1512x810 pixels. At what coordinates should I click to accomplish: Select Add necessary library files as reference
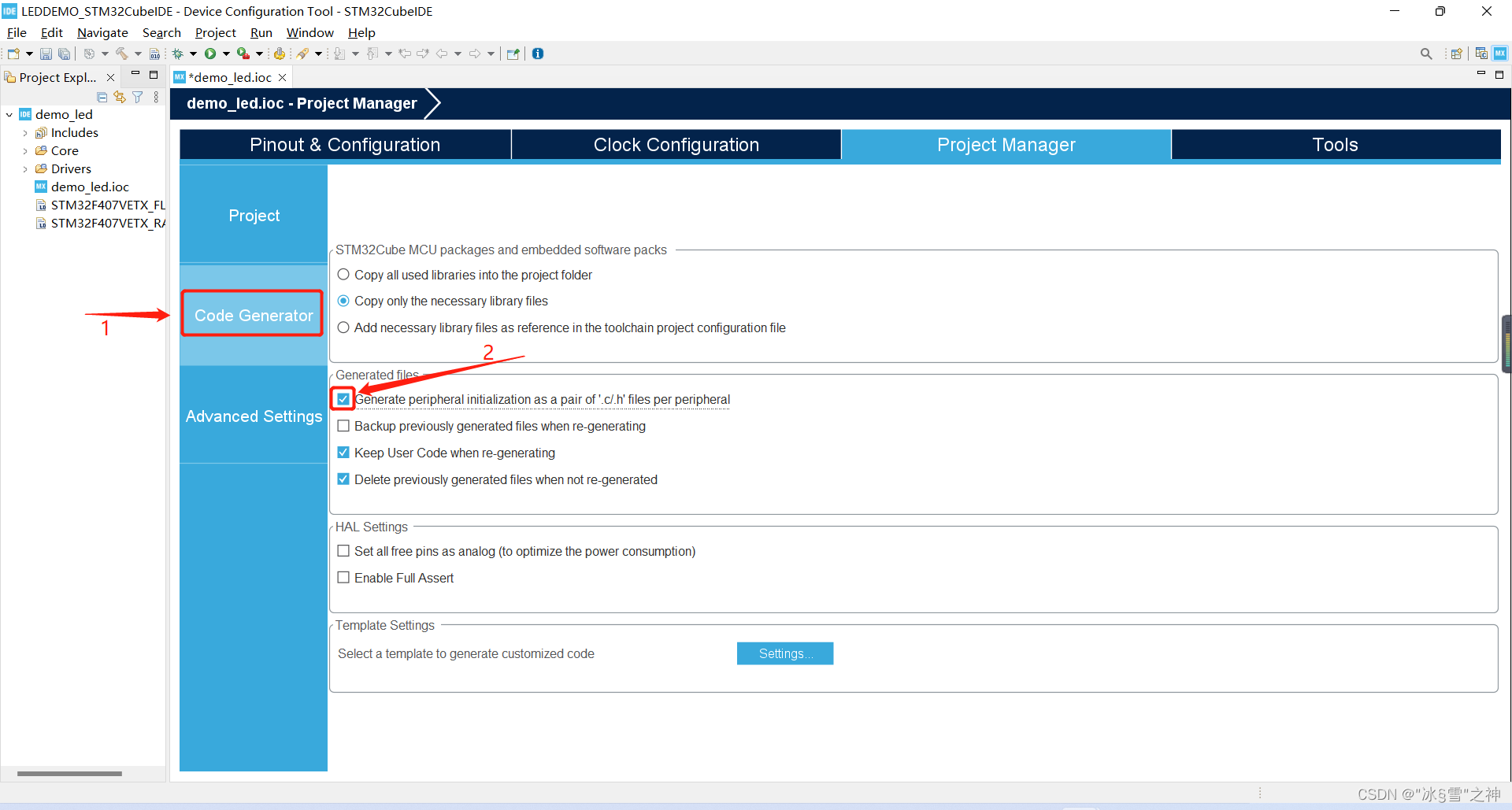point(343,327)
